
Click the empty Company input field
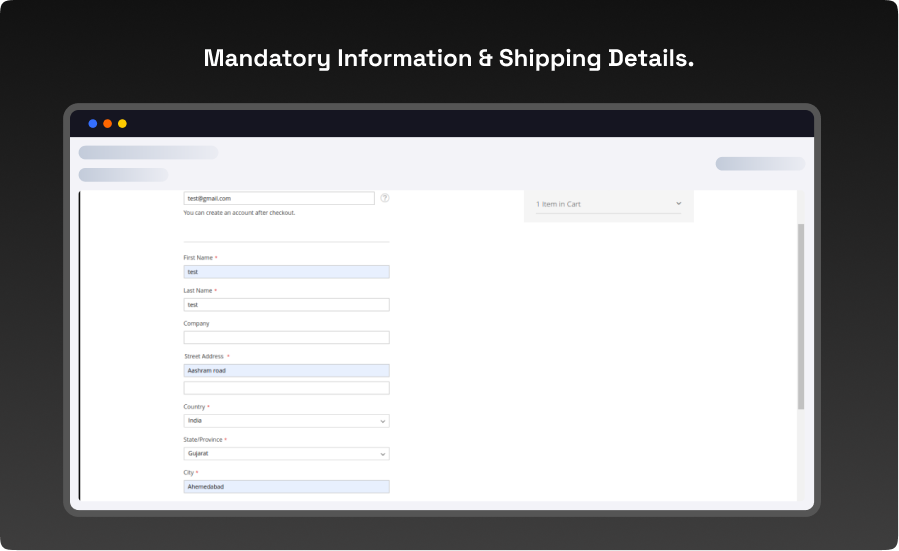point(286,338)
